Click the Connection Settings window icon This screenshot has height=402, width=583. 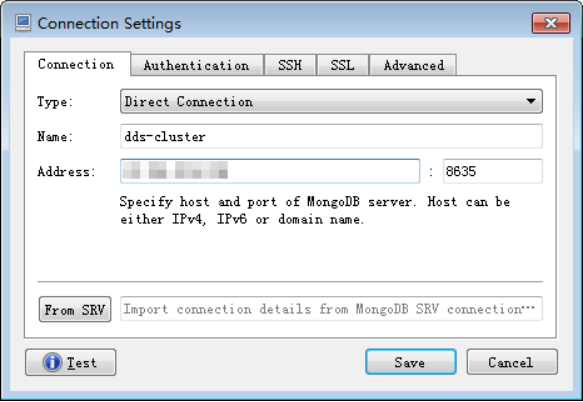point(23,23)
